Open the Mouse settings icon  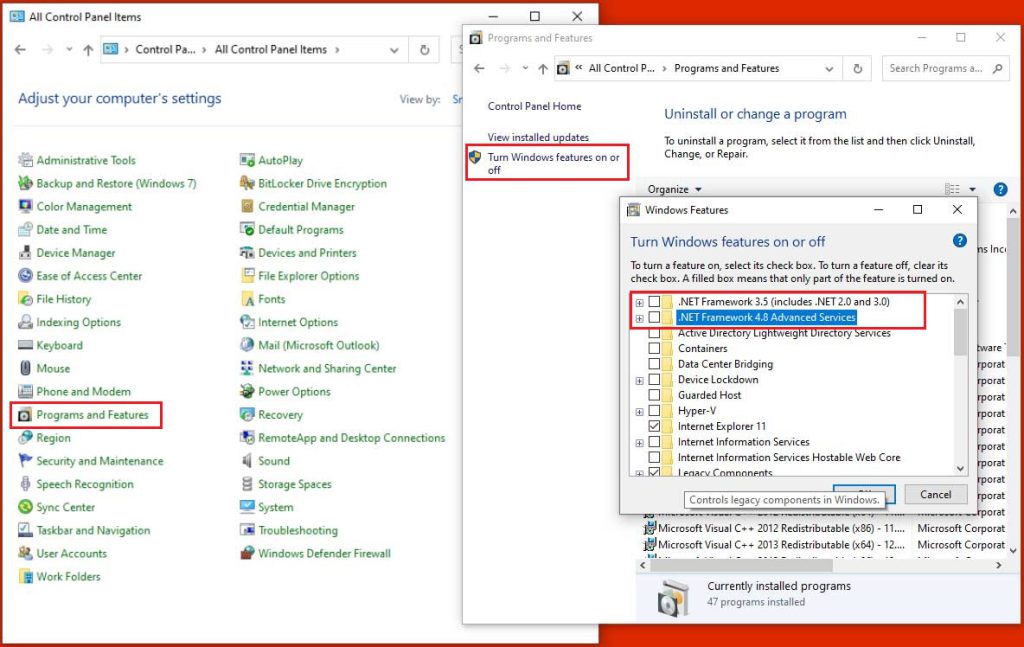(25, 368)
